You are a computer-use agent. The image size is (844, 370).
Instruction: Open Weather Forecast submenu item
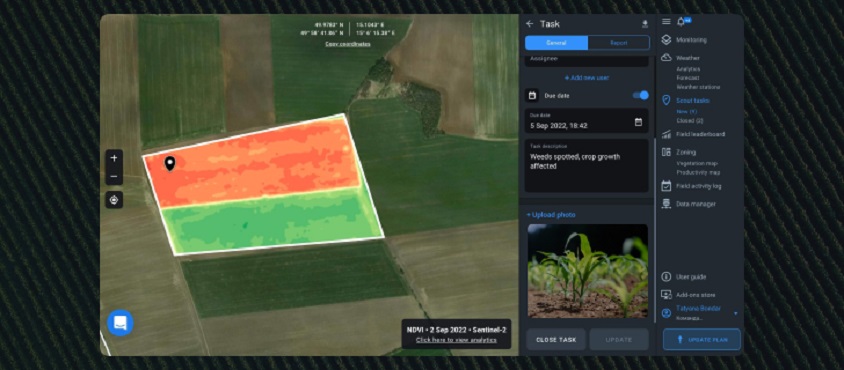pos(688,78)
